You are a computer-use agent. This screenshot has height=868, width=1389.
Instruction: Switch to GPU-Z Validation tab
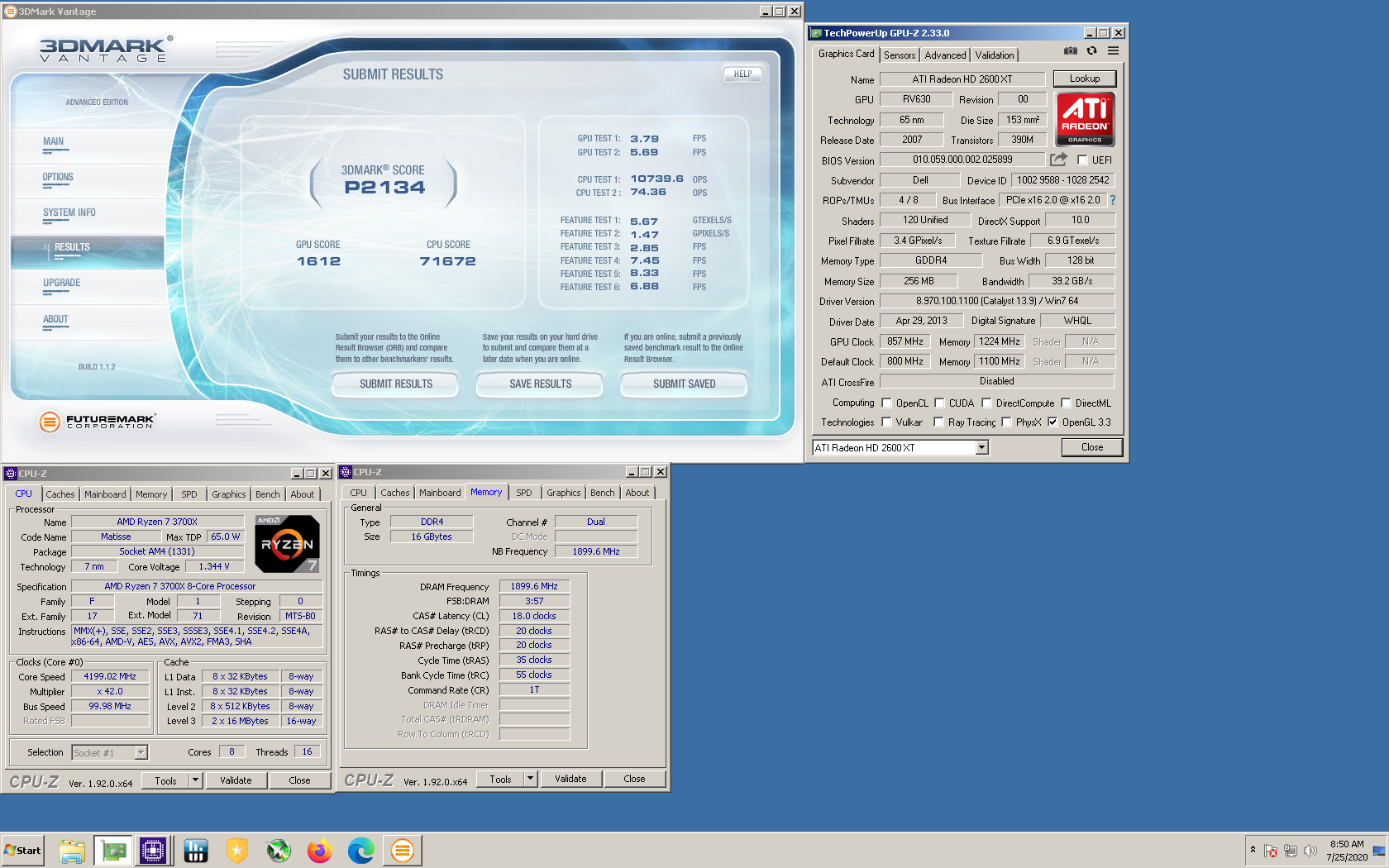[995, 55]
